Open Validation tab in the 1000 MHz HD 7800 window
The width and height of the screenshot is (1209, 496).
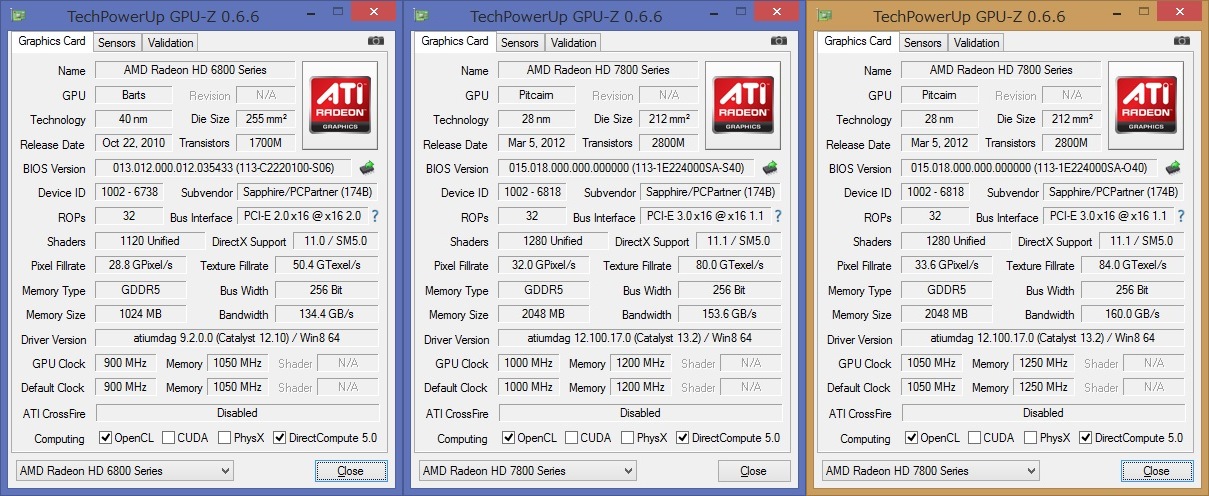click(574, 43)
